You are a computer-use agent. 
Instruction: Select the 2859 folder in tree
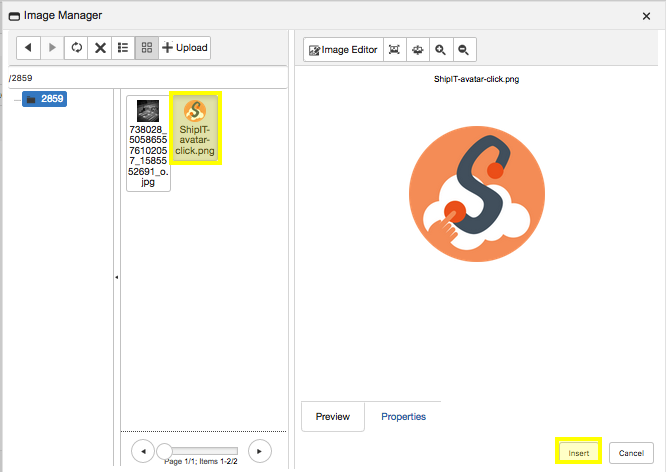45,99
